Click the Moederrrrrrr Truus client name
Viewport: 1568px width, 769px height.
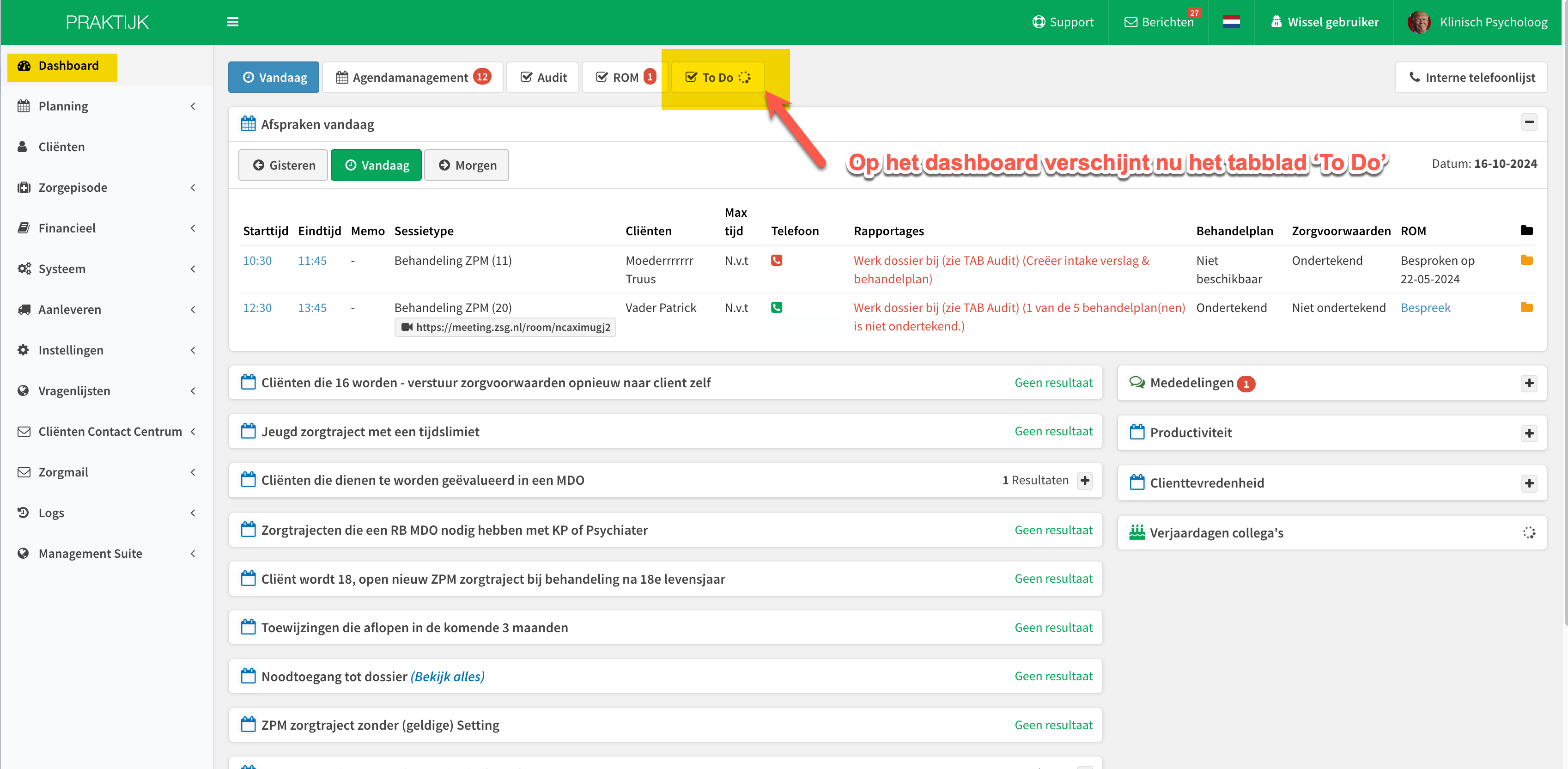pyautogui.click(x=659, y=270)
